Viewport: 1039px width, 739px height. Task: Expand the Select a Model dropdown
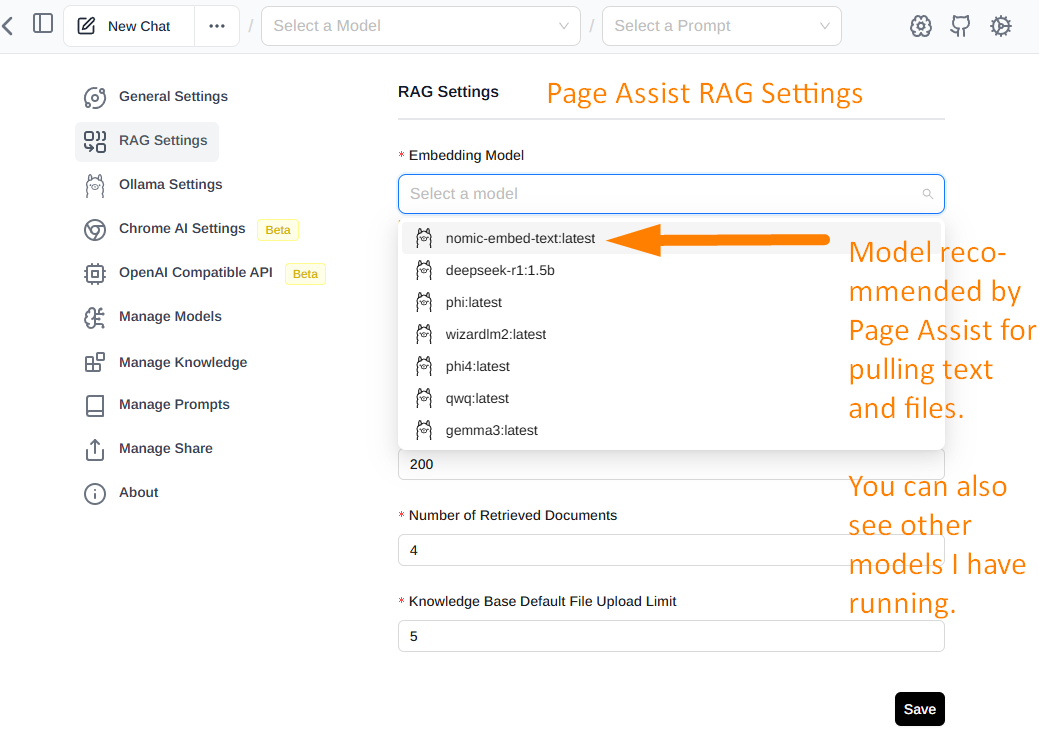420,26
